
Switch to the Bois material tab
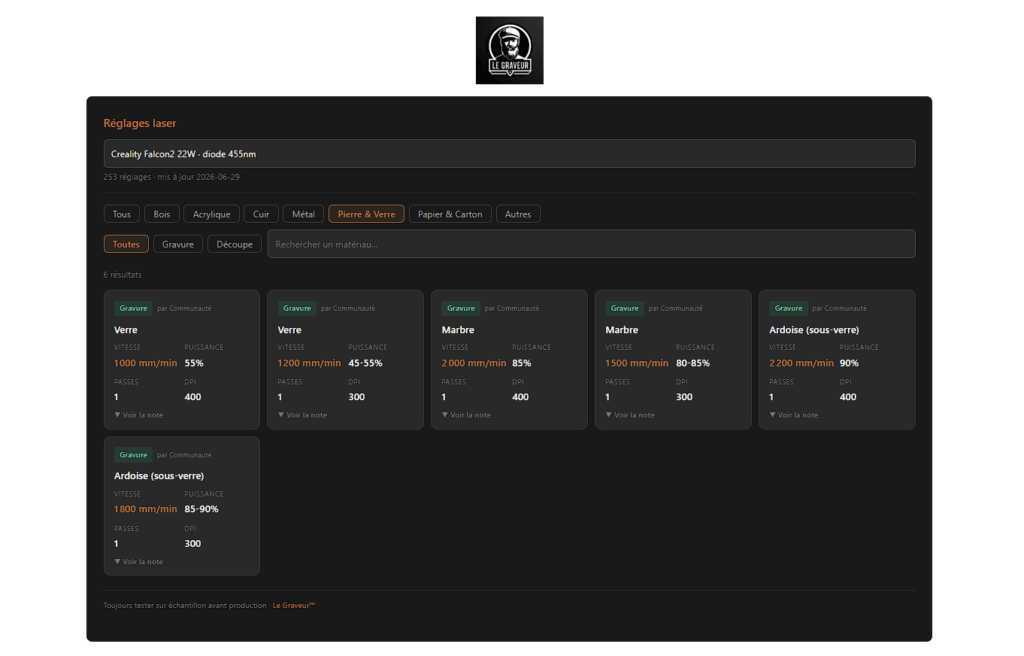161,214
